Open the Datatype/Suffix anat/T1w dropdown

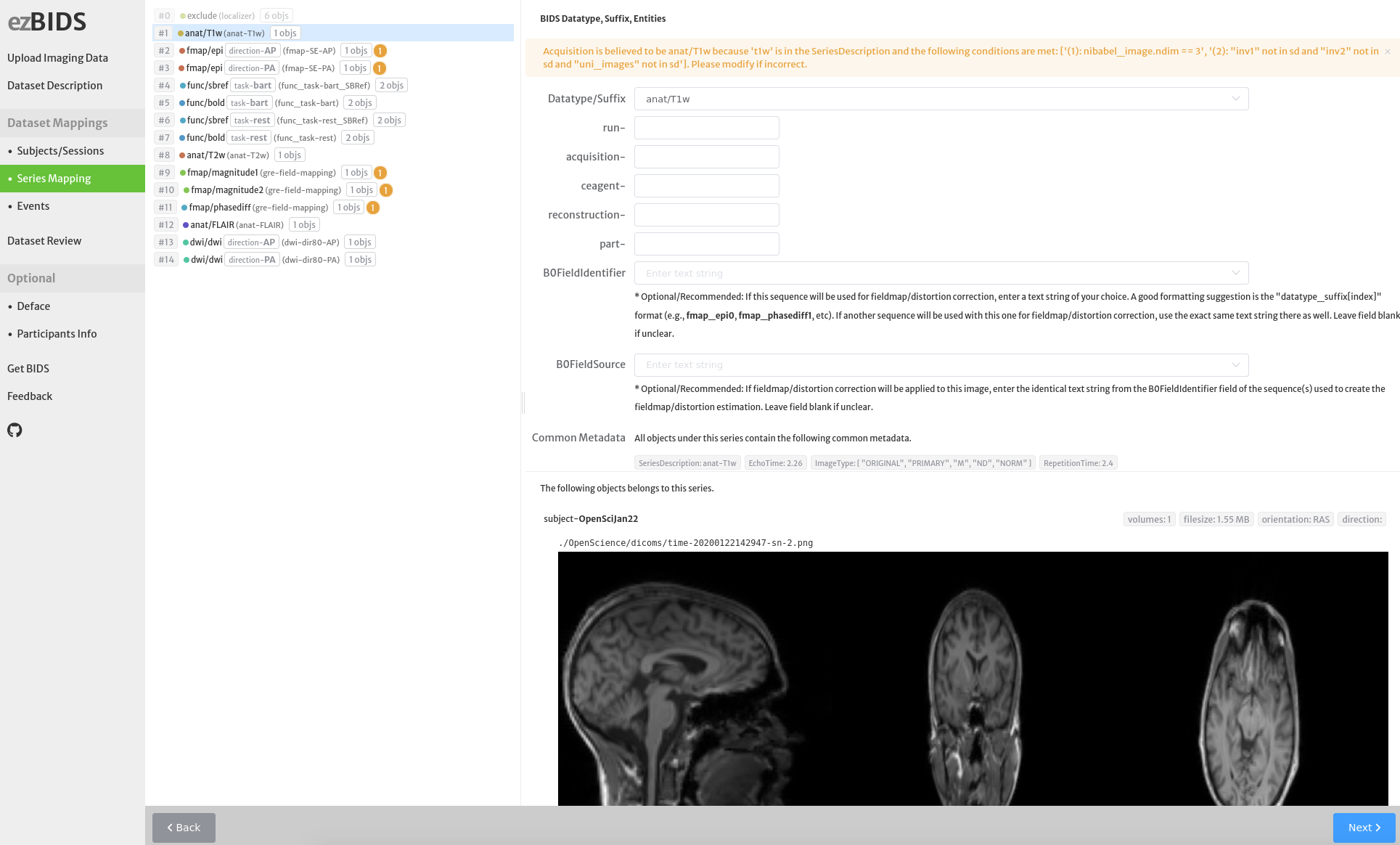tap(941, 99)
